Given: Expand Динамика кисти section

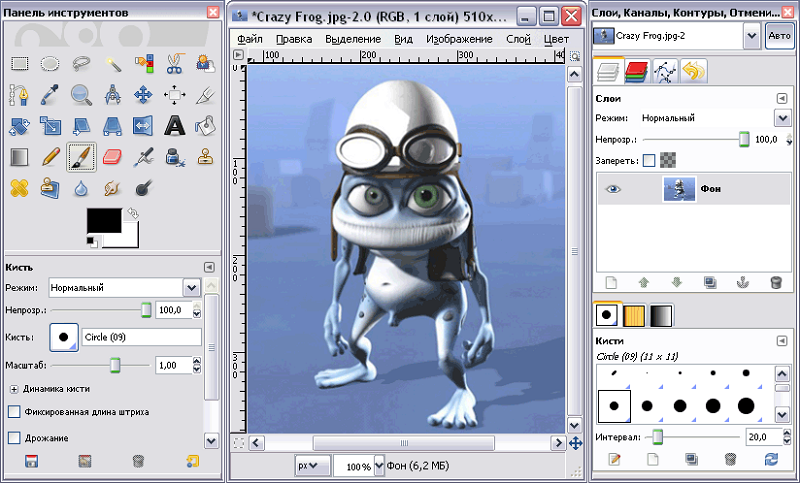Looking at the screenshot, I should 14,389.
